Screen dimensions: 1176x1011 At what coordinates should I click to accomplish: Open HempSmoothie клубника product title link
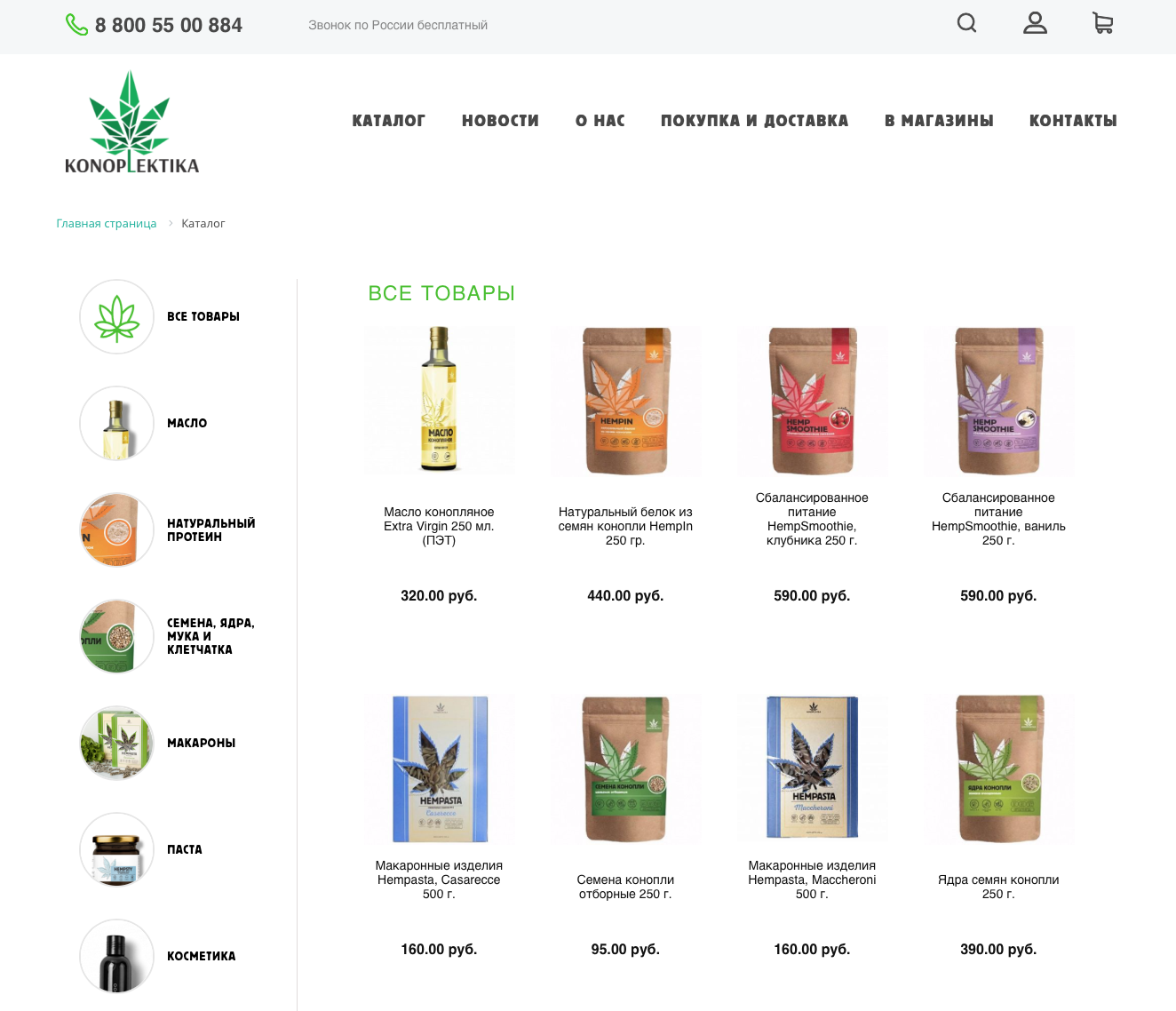812,520
